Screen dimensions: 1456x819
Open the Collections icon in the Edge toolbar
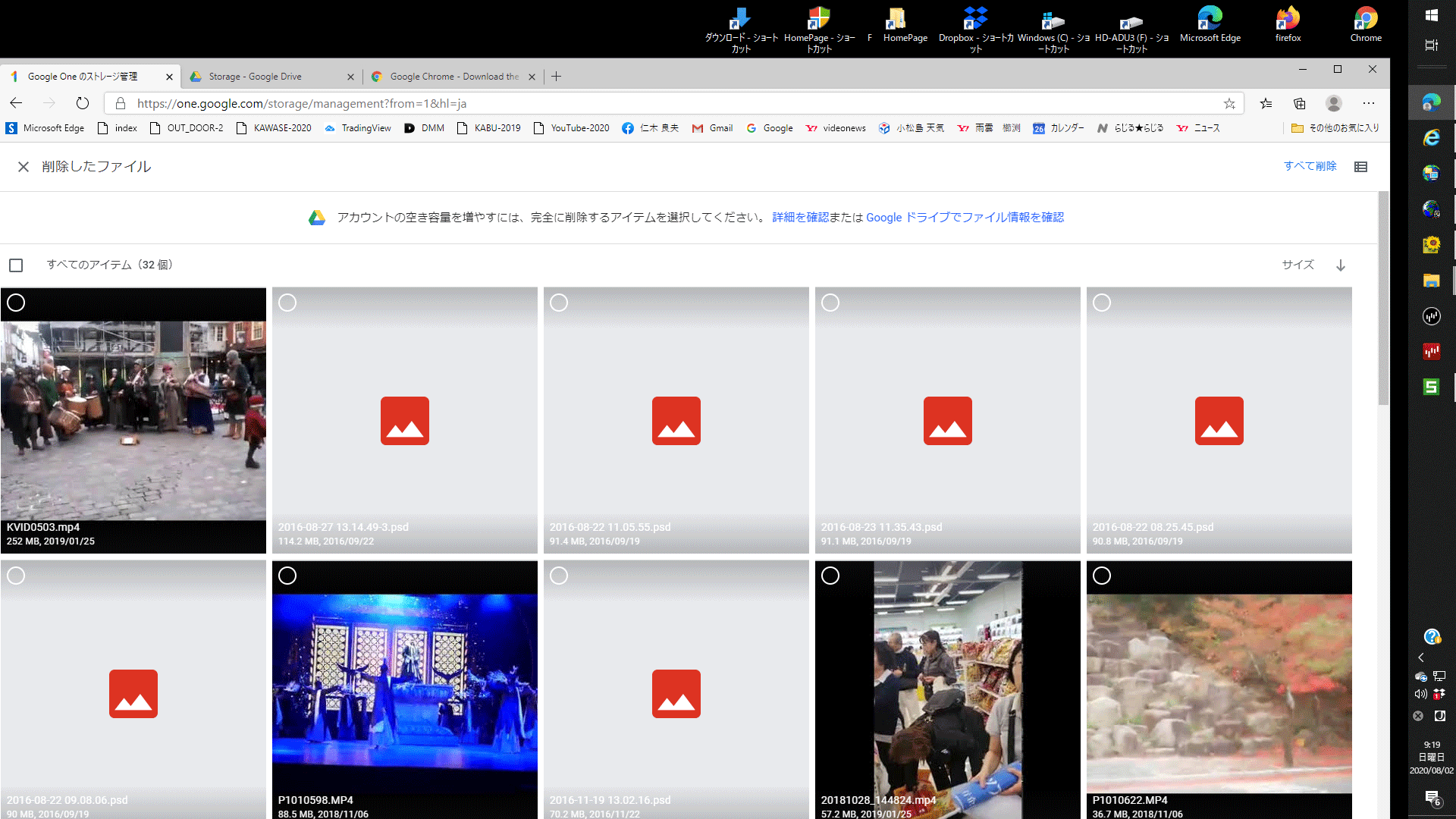[x=1300, y=103]
